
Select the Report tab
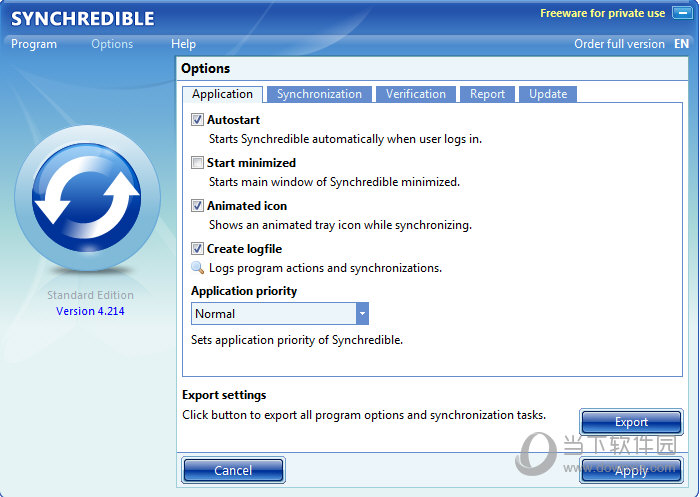point(487,94)
